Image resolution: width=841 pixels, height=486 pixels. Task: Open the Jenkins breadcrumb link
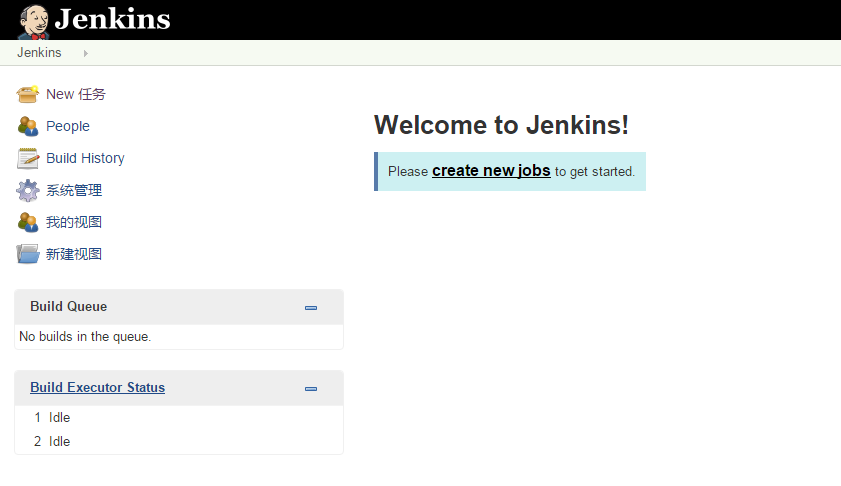(x=39, y=53)
